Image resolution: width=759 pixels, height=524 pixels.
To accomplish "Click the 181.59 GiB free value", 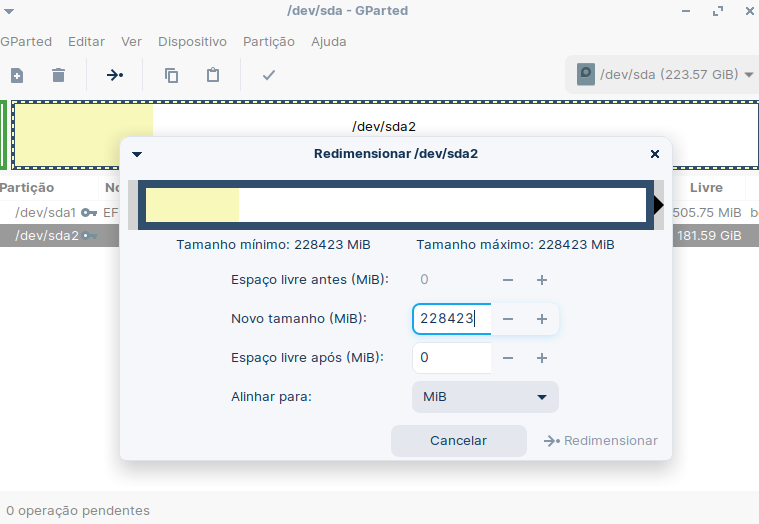I will pos(709,236).
